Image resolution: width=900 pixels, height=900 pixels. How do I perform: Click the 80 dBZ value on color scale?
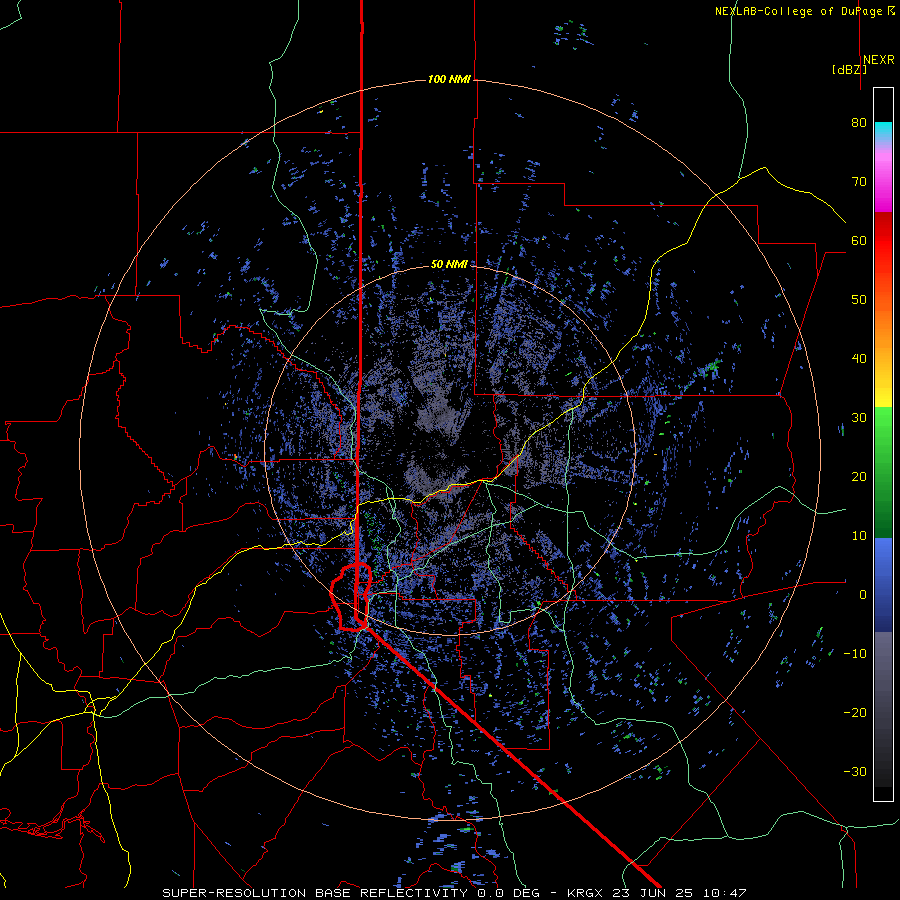click(x=859, y=123)
